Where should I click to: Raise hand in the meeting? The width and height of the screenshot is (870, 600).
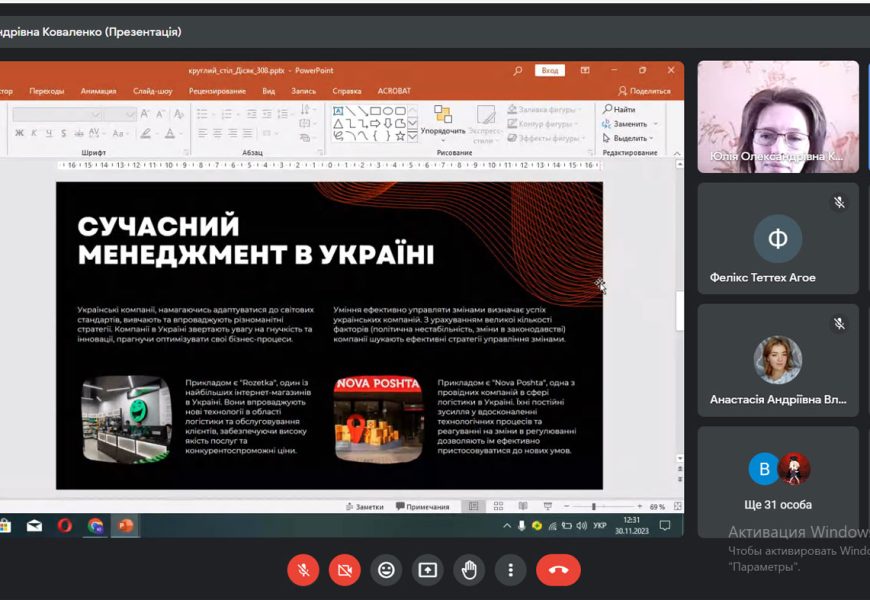pyautogui.click(x=469, y=570)
